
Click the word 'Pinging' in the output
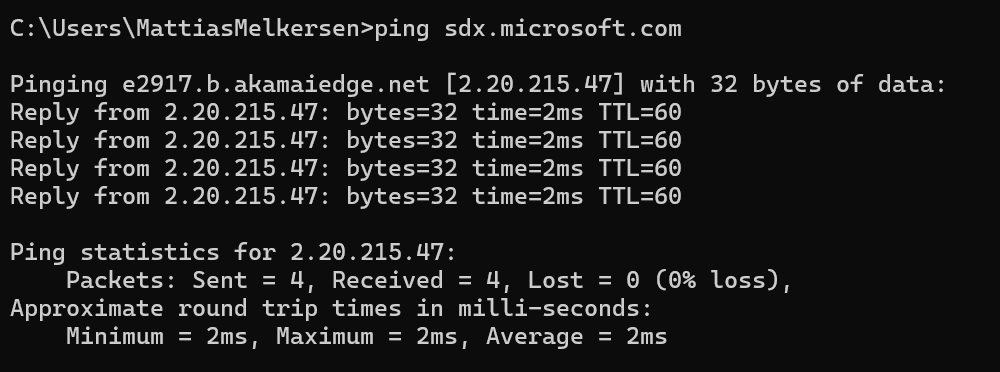(59, 84)
